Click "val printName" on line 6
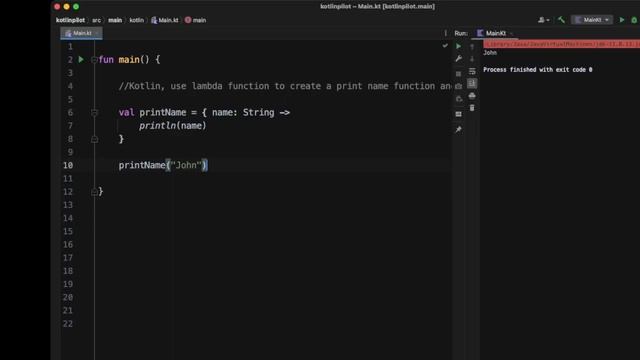Screen dimensions: 640x360 point(152,112)
